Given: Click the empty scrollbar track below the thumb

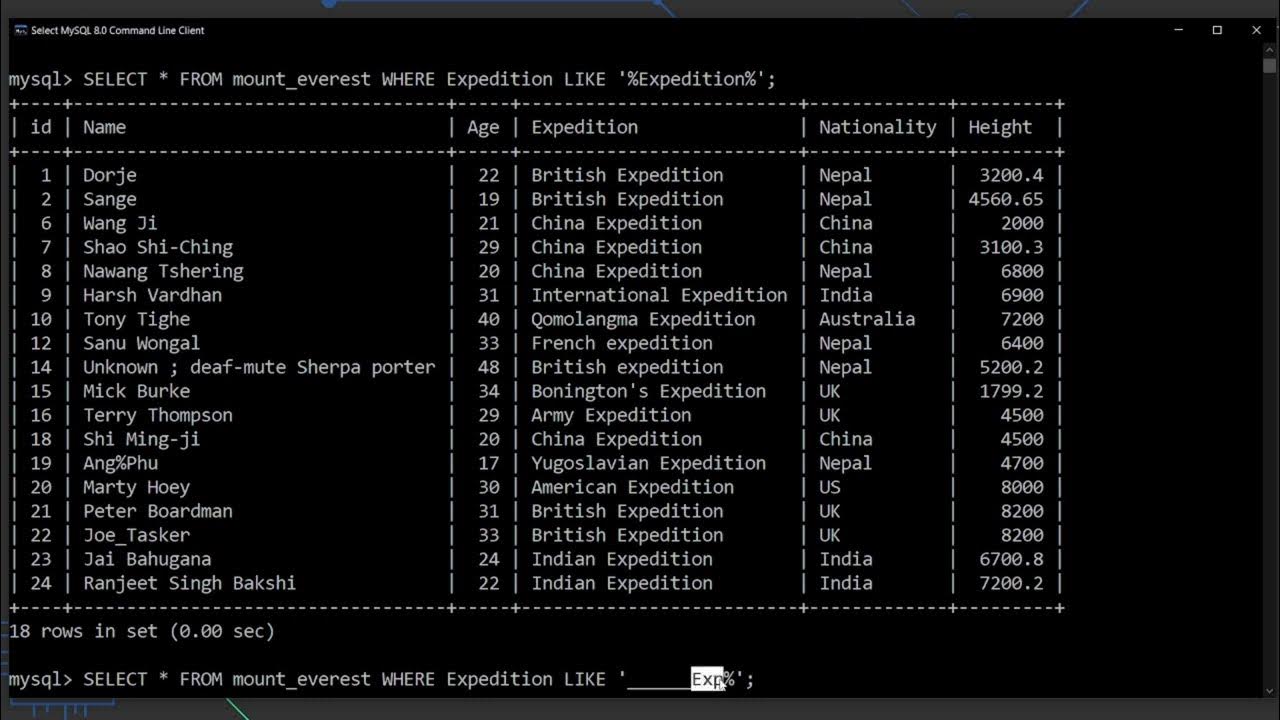Looking at the screenshot, I should (1269, 380).
